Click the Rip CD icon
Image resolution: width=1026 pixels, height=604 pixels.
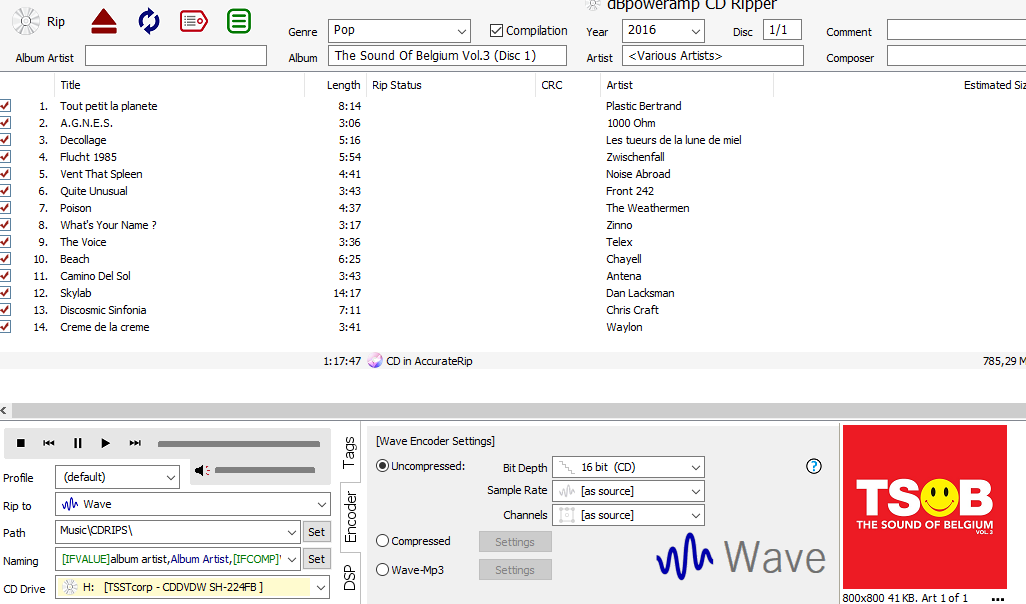(28, 21)
